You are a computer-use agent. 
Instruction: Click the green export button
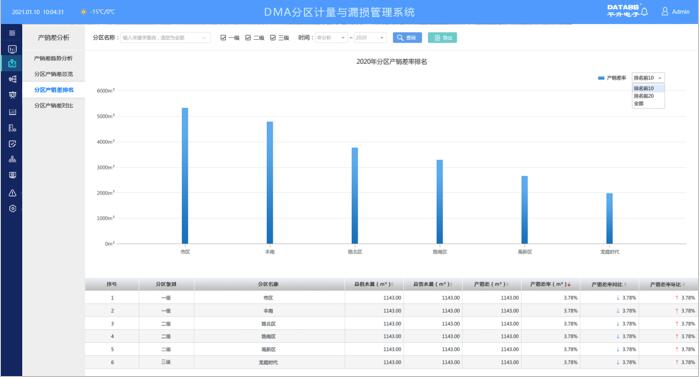tap(442, 38)
